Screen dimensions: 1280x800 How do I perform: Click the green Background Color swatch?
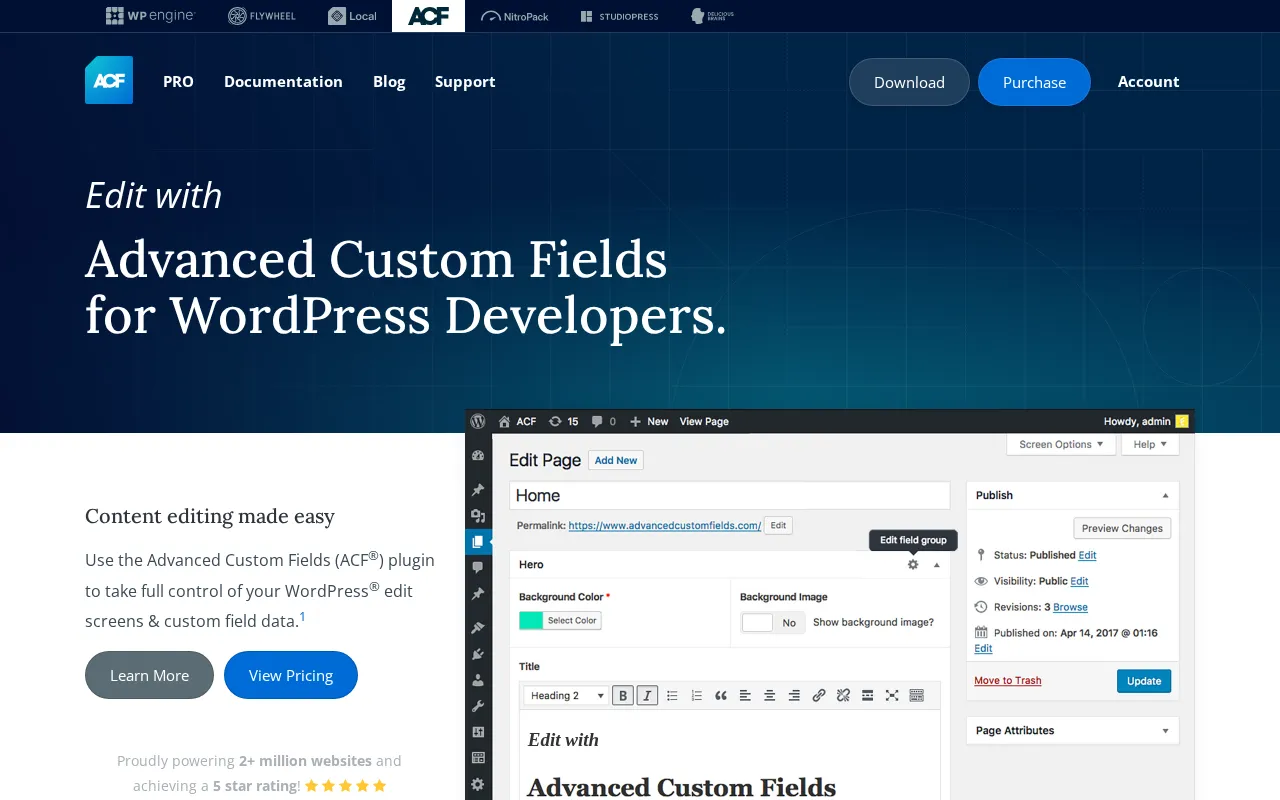pyautogui.click(x=531, y=620)
